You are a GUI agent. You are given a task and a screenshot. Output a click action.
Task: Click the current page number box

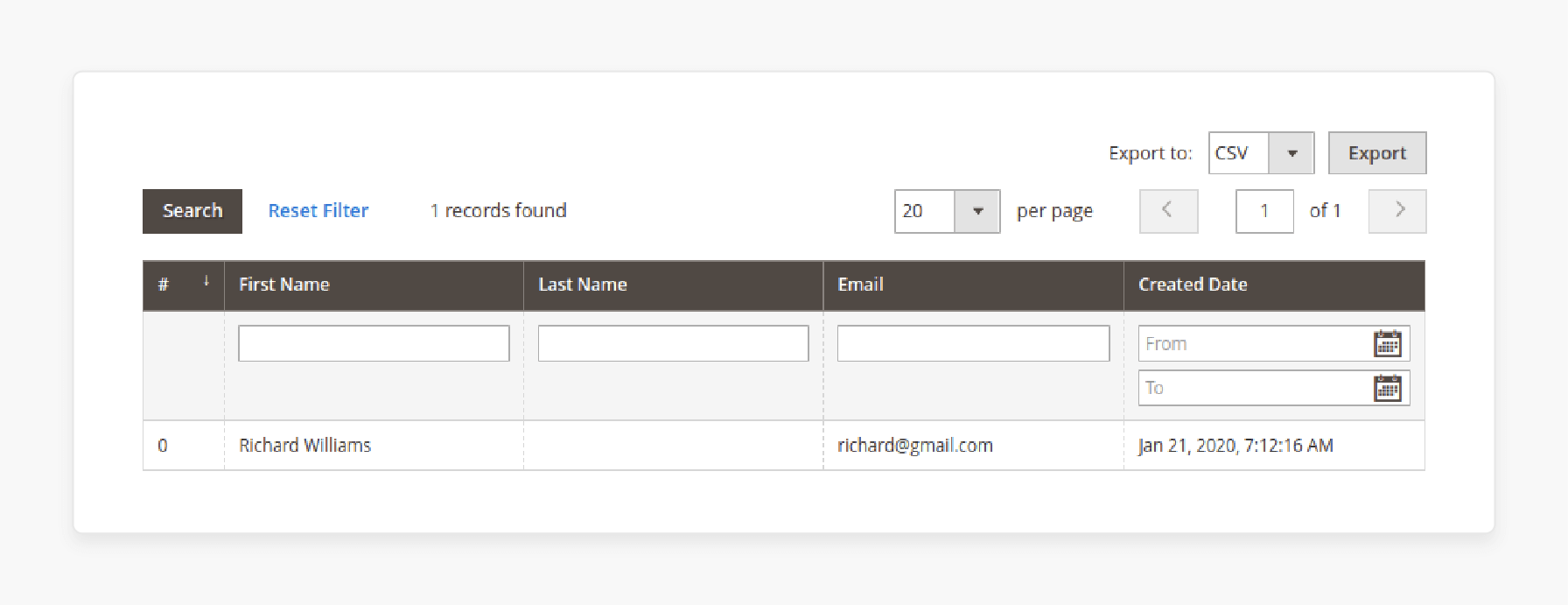click(1264, 211)
